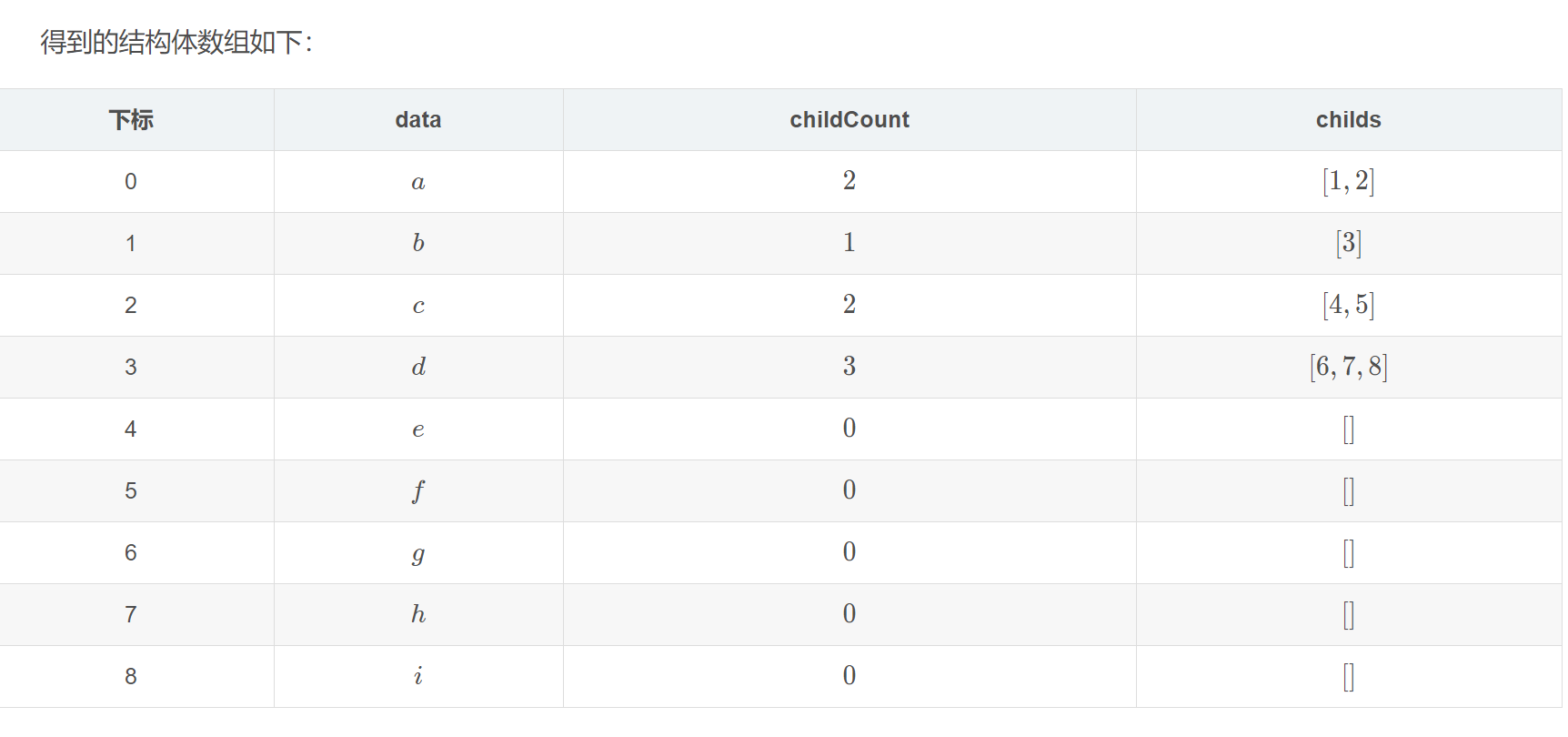
Task: Select the data cell with letter g
Action: 418,553
